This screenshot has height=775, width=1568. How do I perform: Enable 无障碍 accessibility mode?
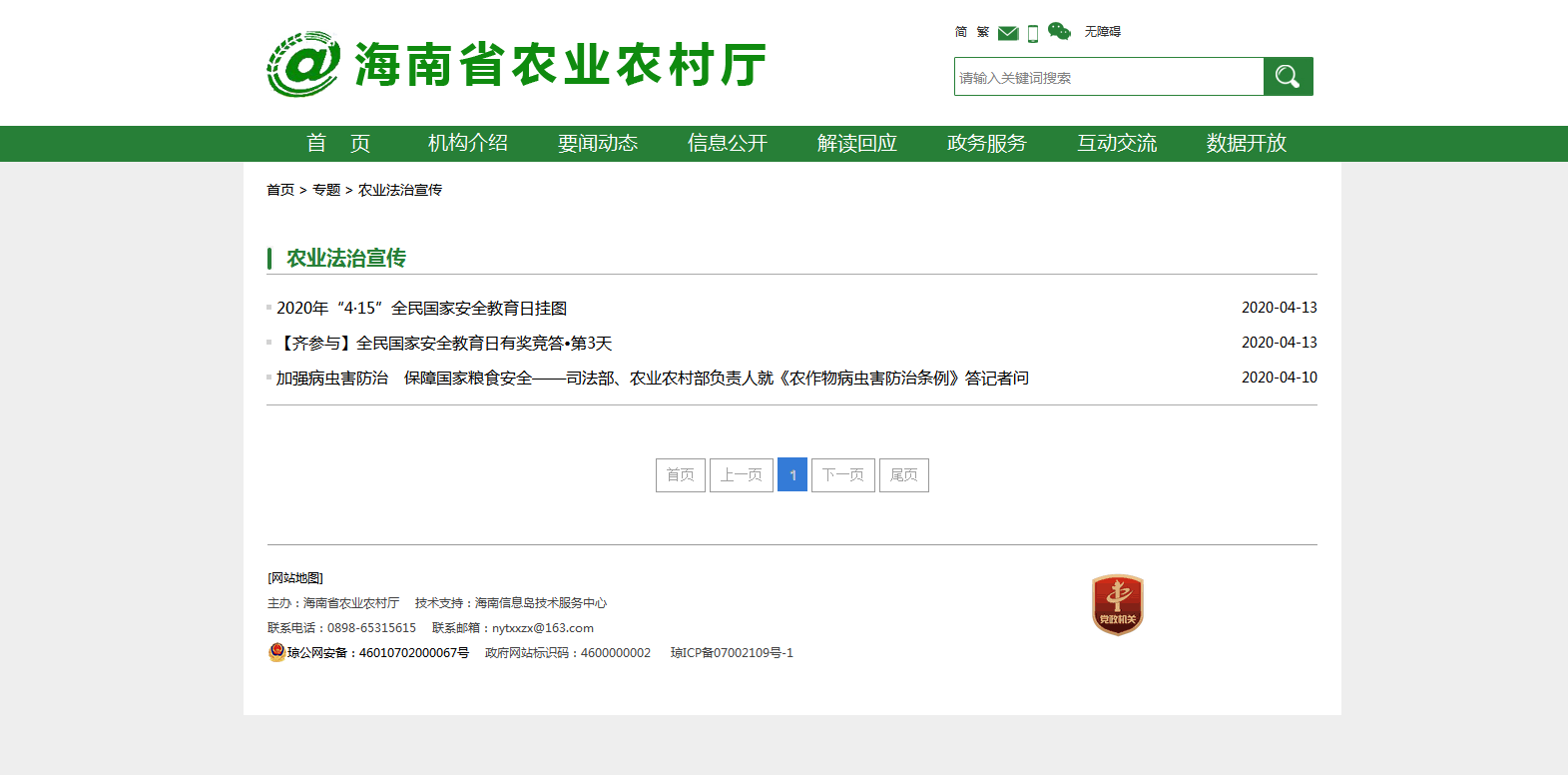[1102, 32]
